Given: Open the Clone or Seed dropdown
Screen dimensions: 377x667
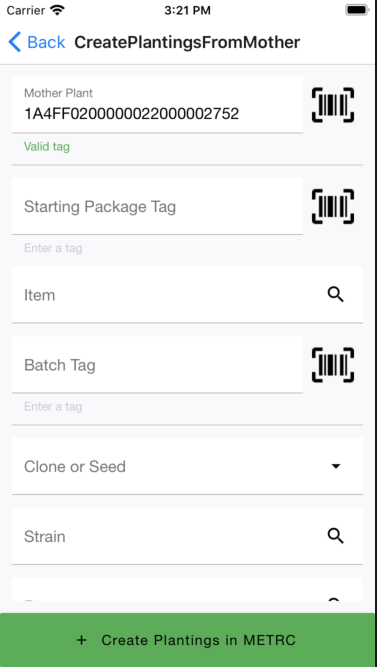Looking at the screenshot, I should [187, 466].
